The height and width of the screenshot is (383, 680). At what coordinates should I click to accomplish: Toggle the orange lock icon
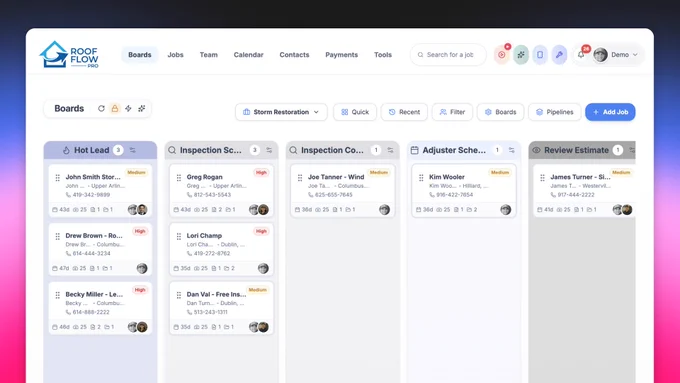(x=115, y=108)
